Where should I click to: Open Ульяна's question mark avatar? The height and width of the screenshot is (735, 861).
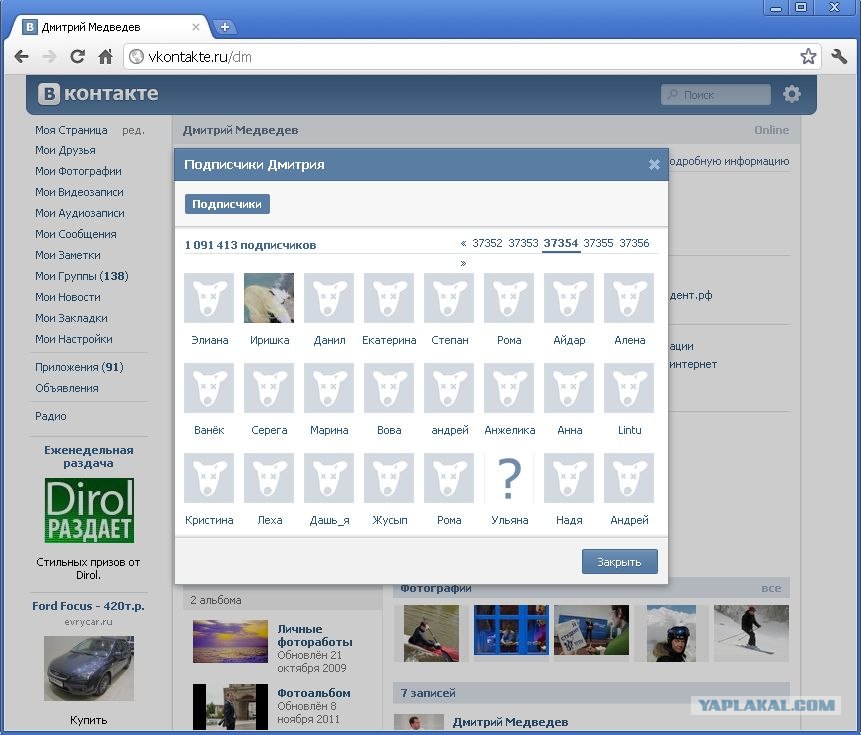click(509, 478)
